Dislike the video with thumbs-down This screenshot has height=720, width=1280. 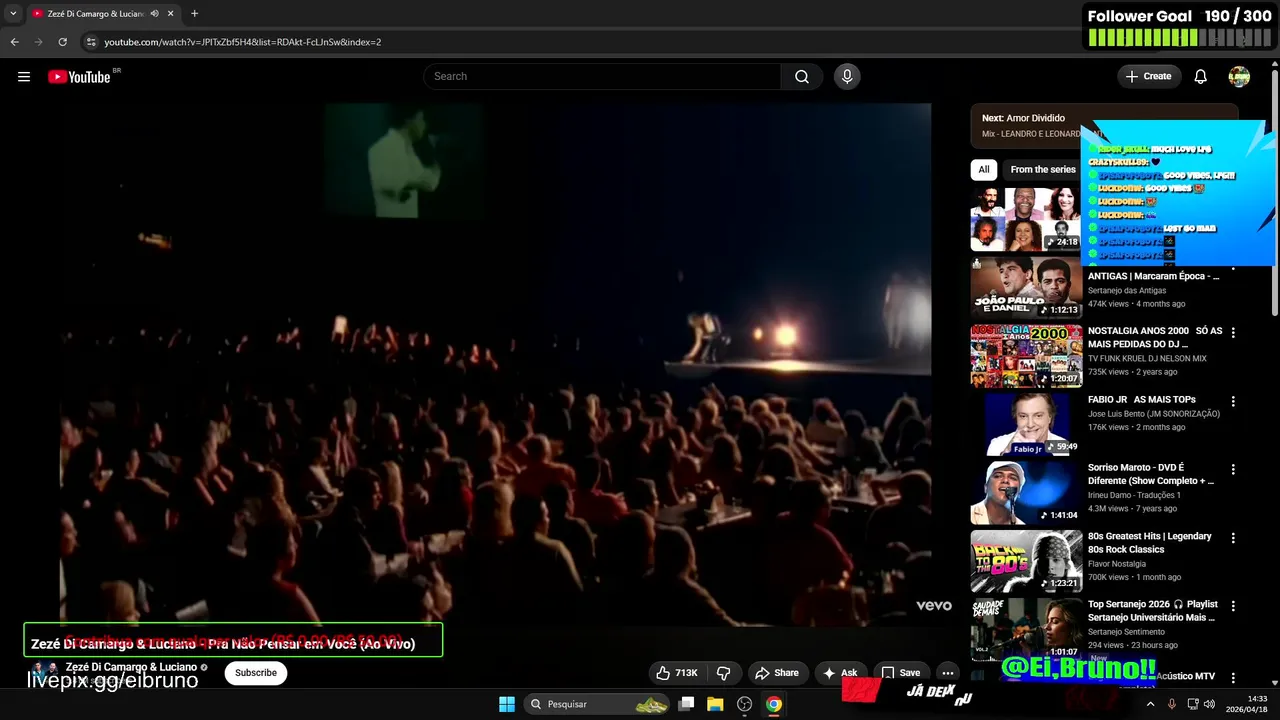pos(724,673)
